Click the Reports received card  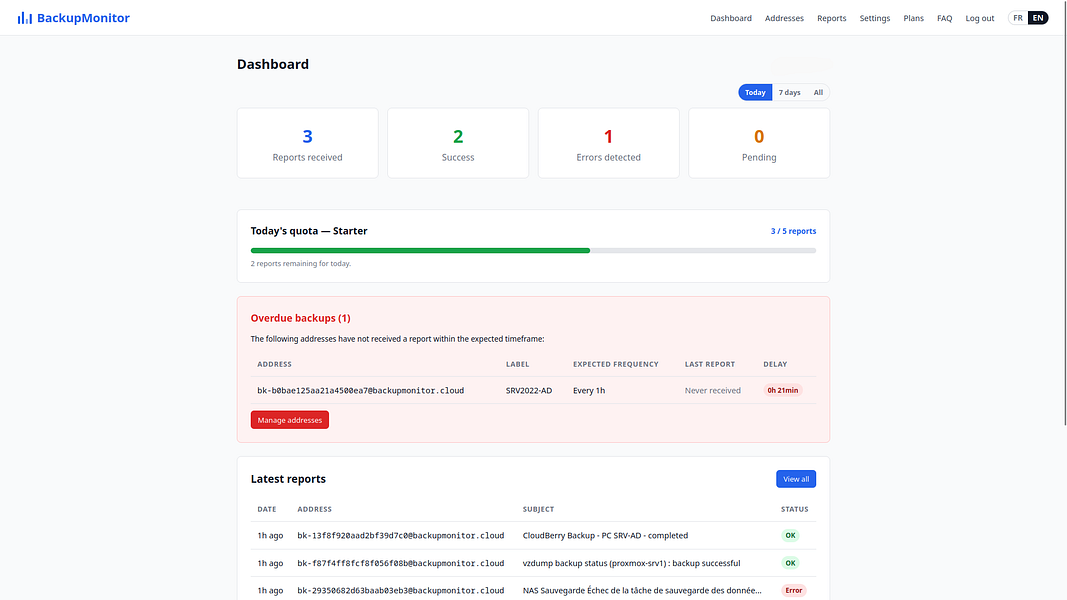click(308, 143)
